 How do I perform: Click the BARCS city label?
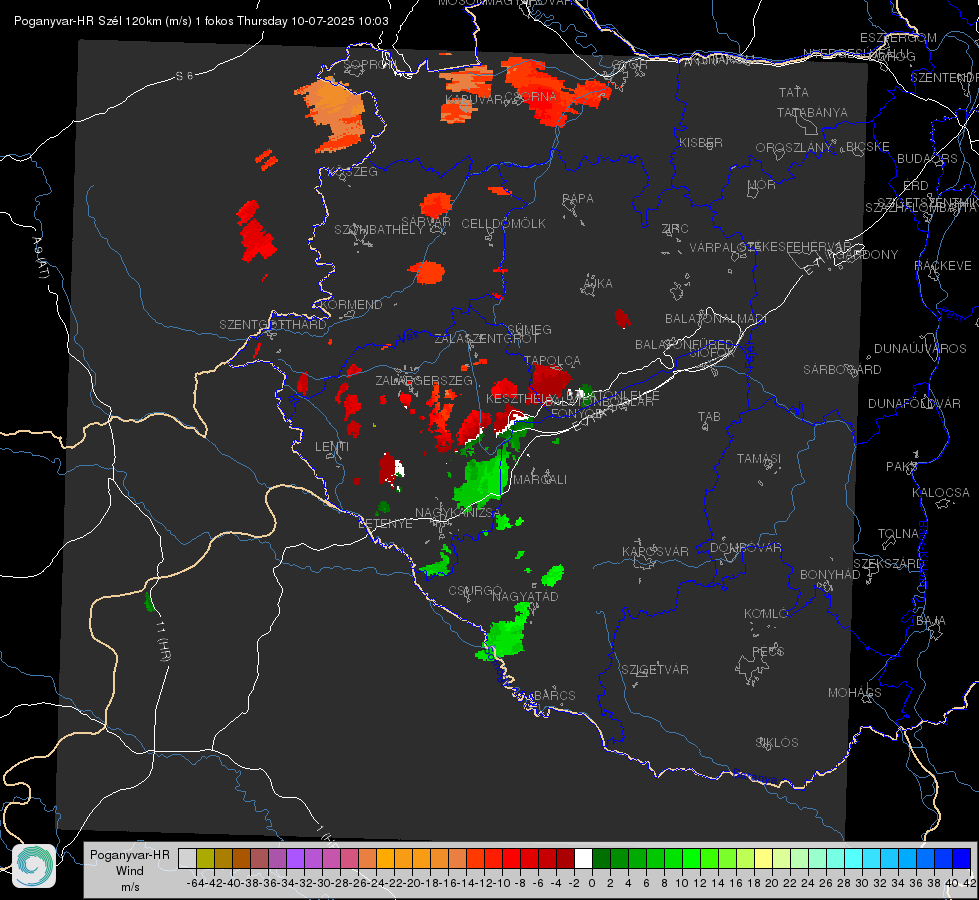(554, 695)
